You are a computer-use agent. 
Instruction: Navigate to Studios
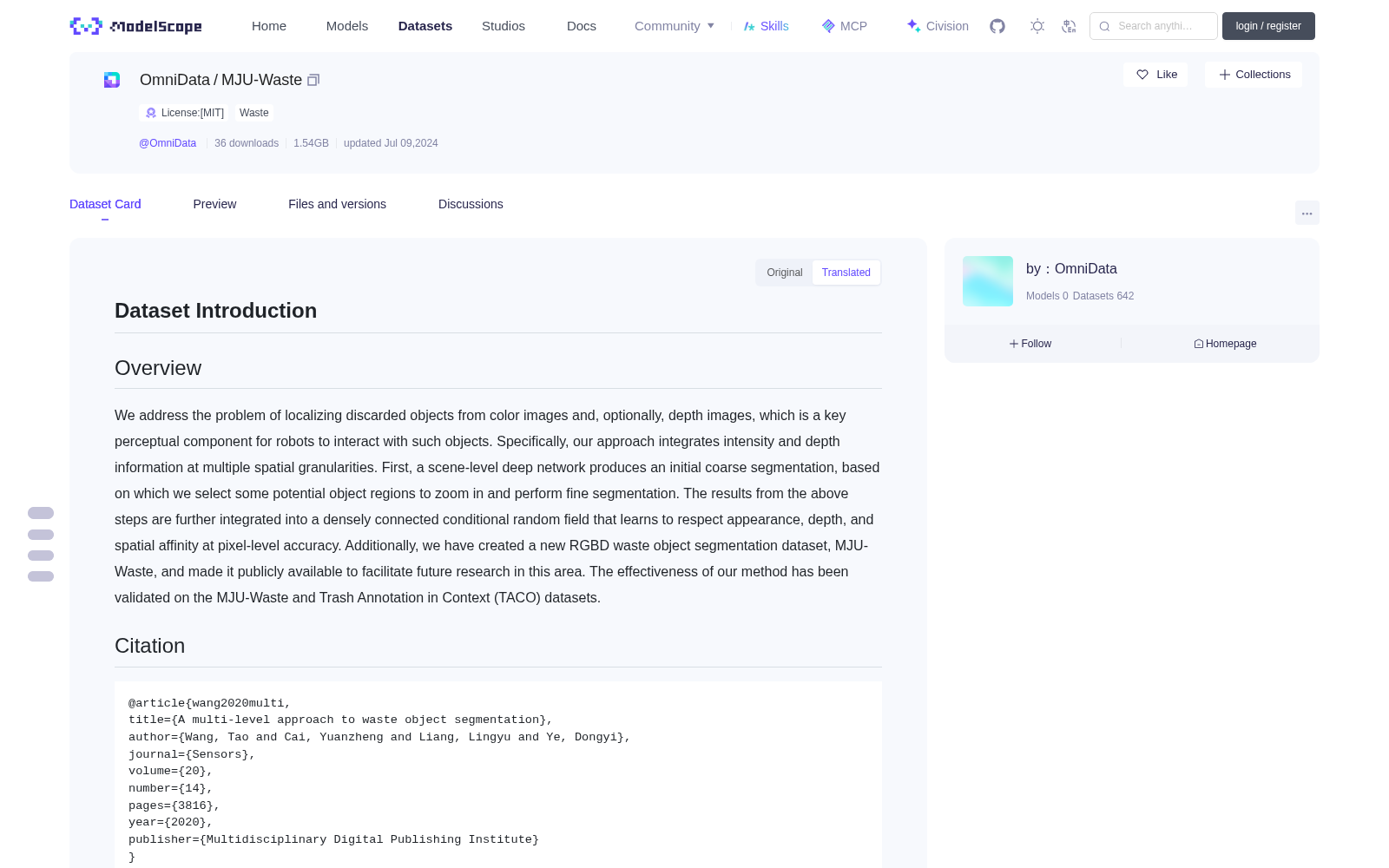click(504, 26)
